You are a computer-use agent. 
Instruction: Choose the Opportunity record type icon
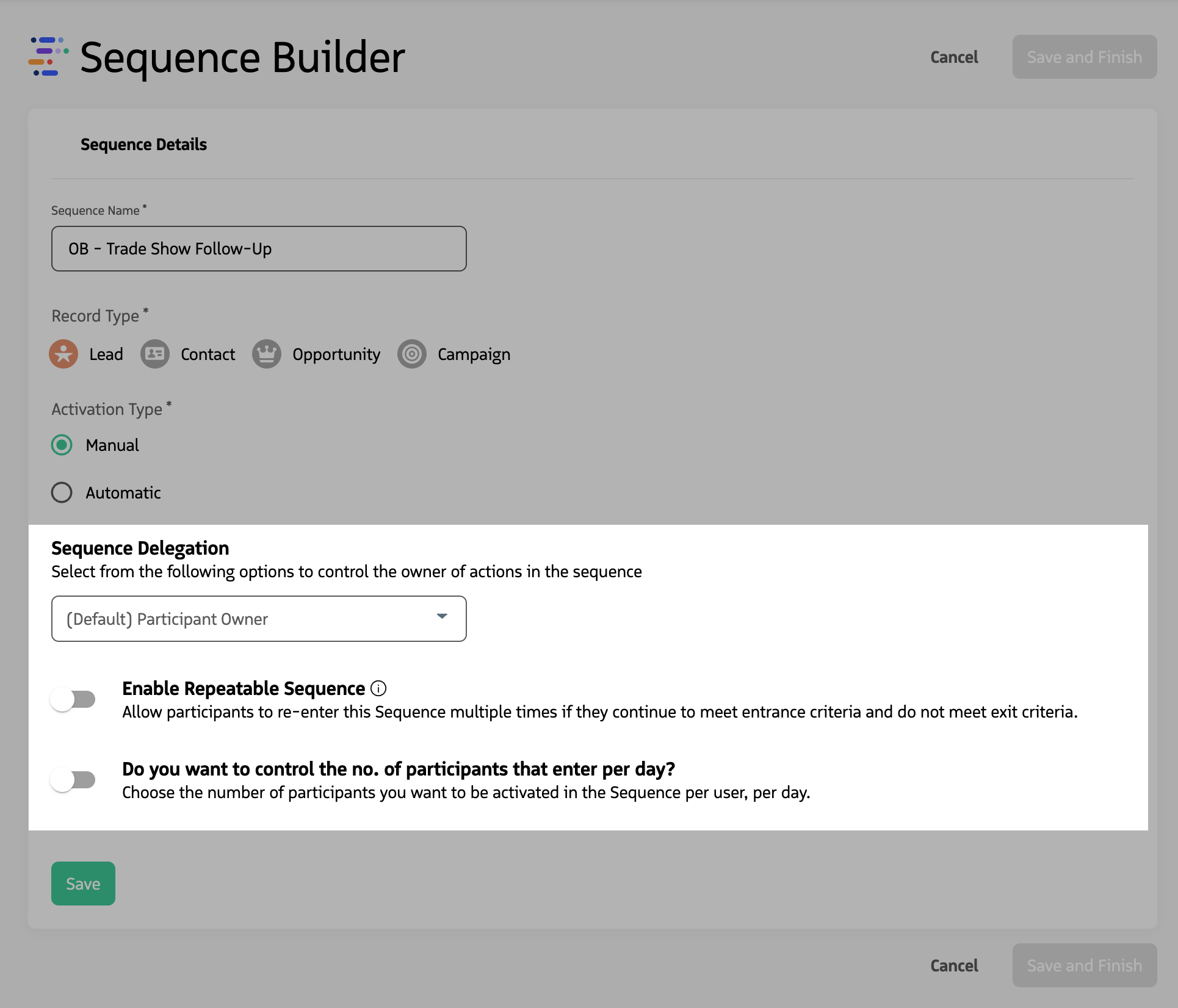click(267, 354)
